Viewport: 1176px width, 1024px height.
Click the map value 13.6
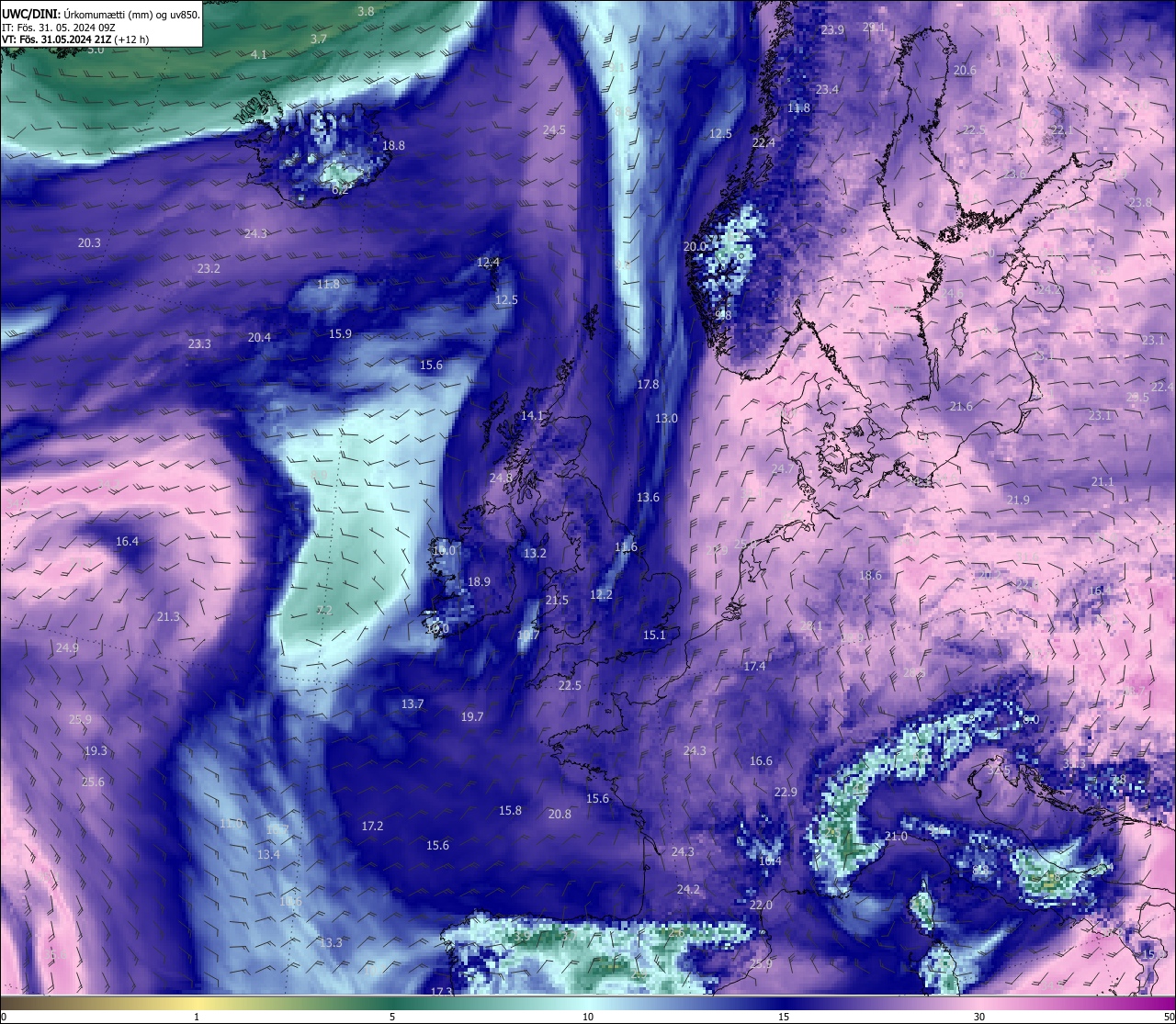[x=648, y=497]
